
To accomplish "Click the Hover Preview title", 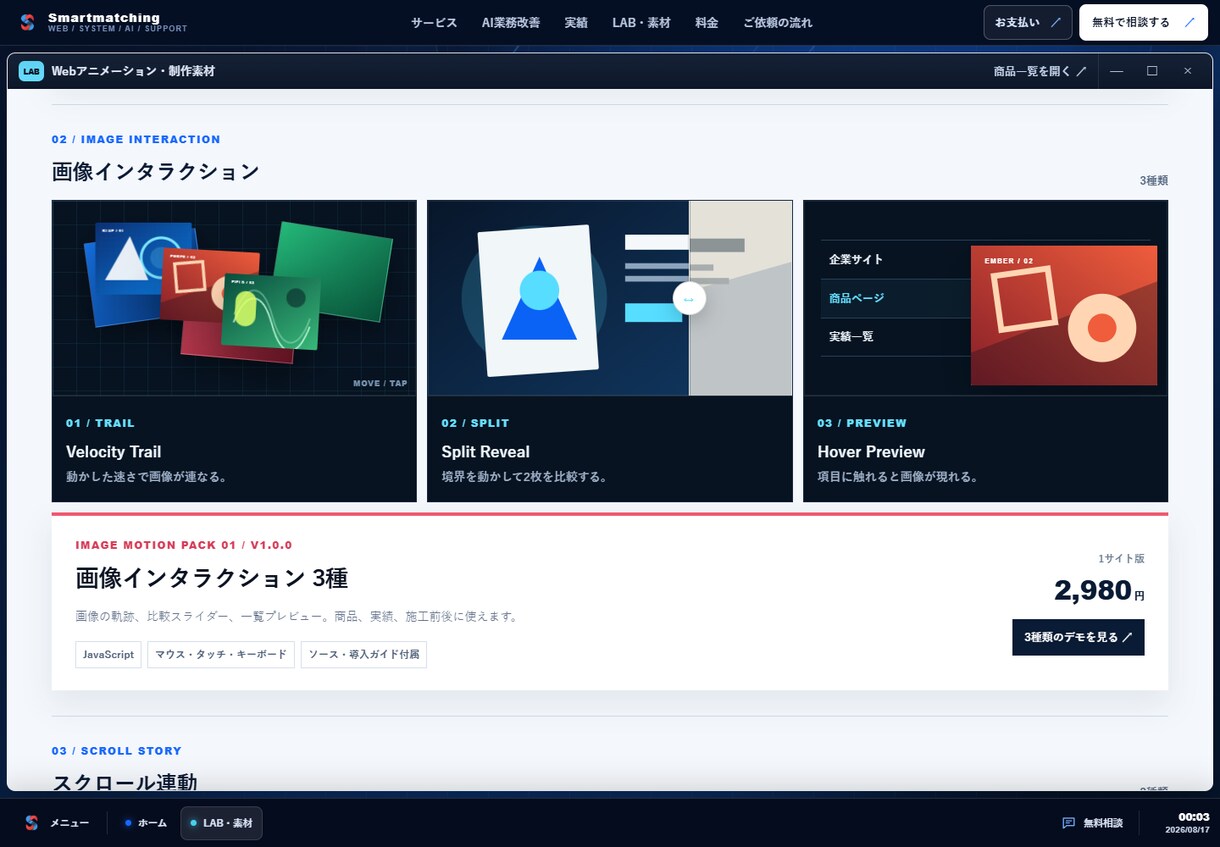I will (871, 452).
